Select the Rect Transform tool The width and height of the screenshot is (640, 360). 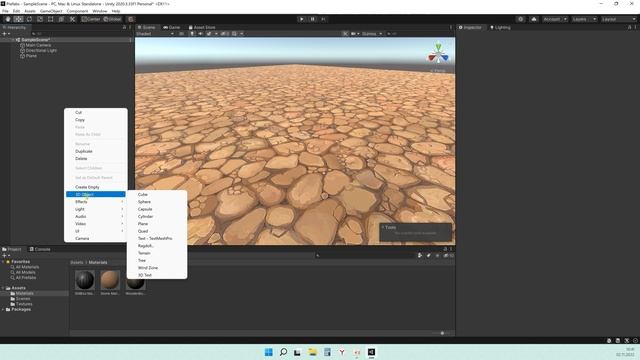point(51,19)
